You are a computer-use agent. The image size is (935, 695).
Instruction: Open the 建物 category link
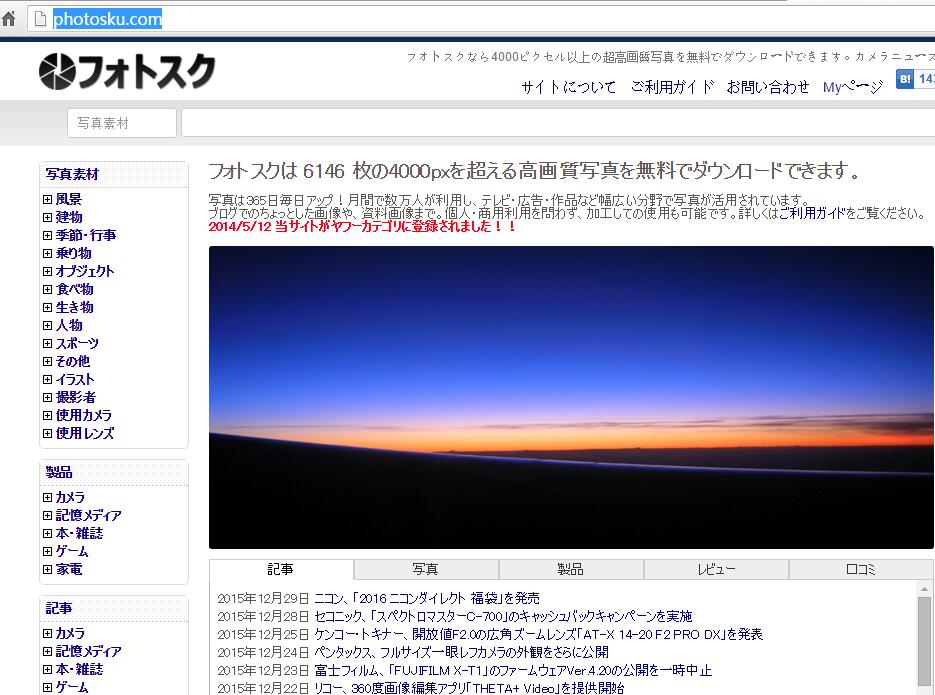coord(69,217)
